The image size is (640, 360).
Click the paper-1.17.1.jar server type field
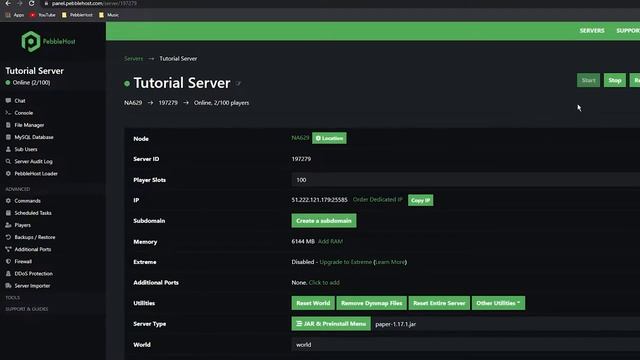[x=505, y=324]
